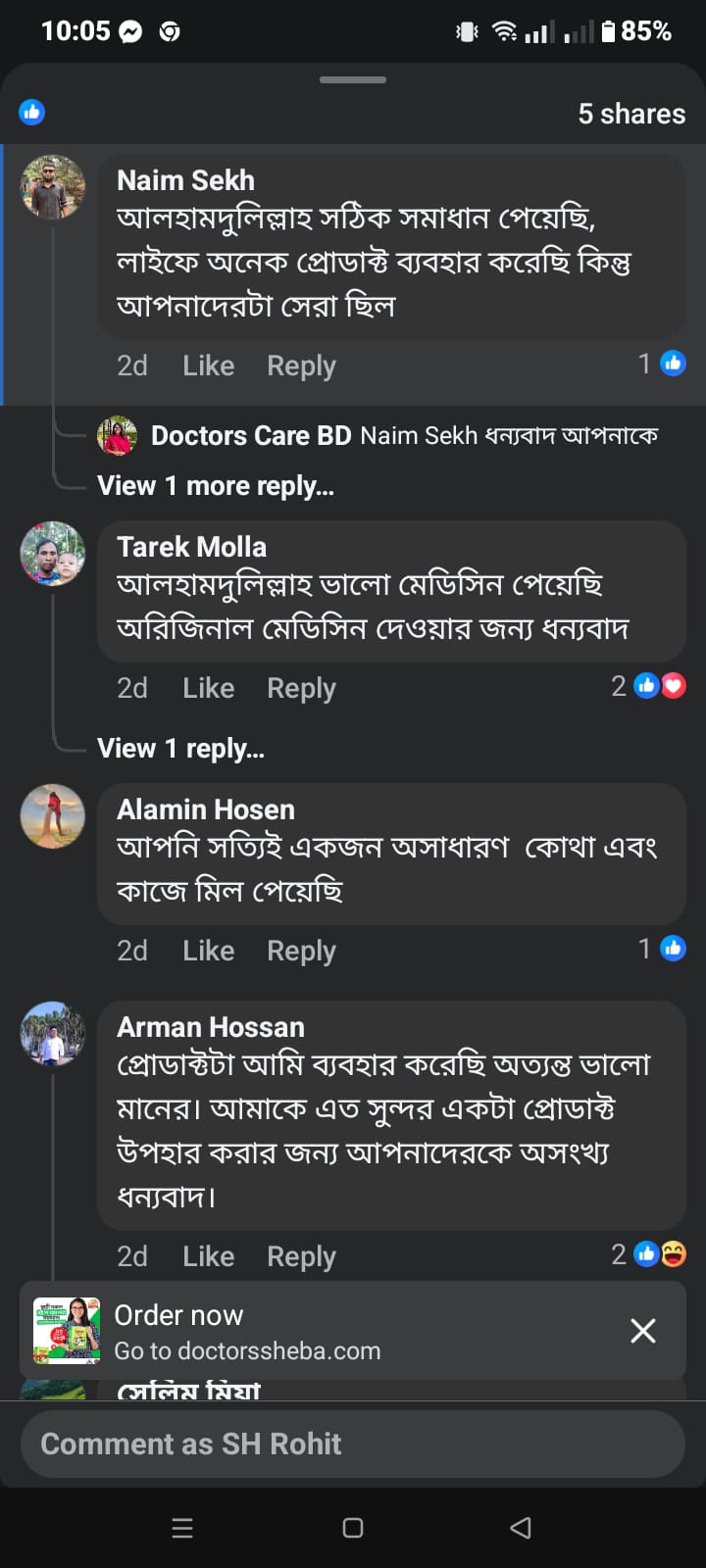
Task: View reactions on Tarek Molla's comment
Action: pyautogui.click(x=649, y=686)
